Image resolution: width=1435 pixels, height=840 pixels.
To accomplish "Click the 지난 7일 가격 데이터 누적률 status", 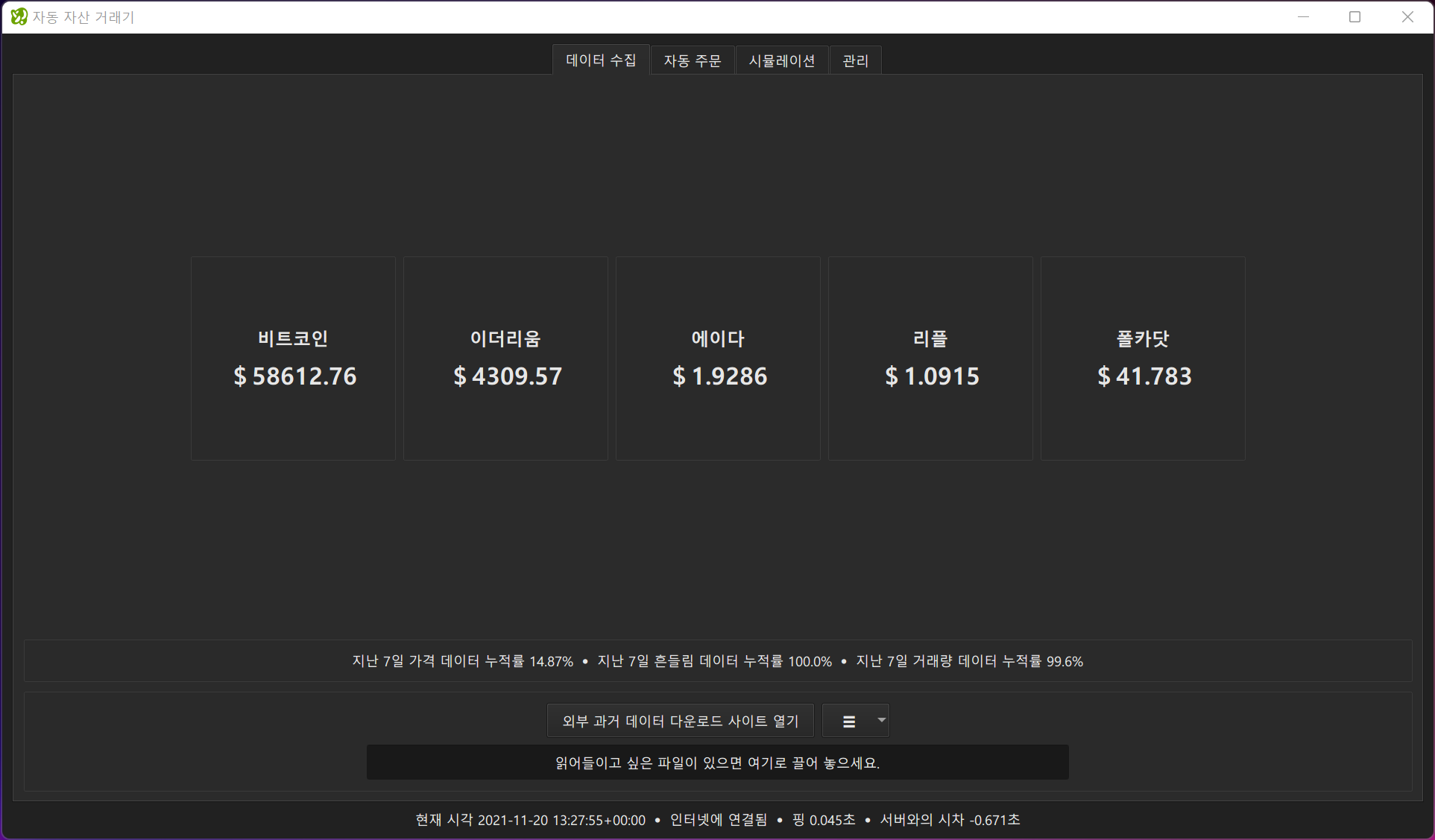I will [x=462, y=661].
